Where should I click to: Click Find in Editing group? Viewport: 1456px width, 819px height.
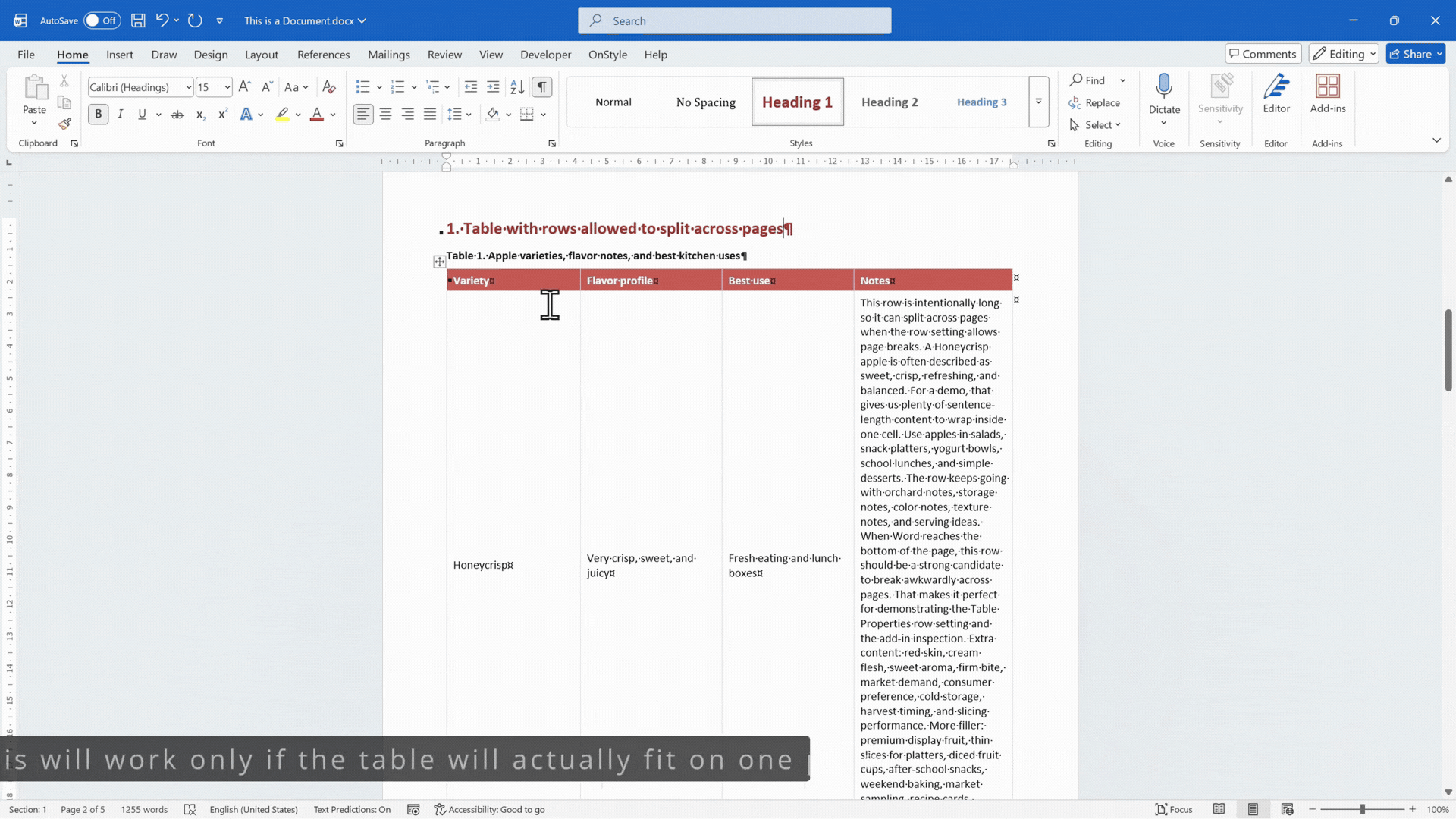[x=1088, y=80]
